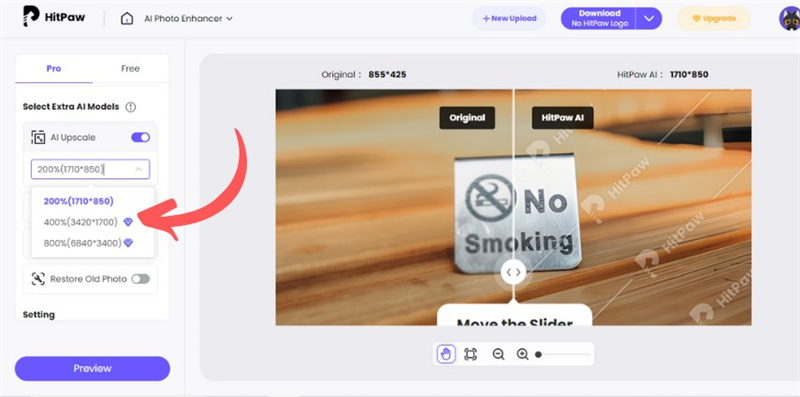Click the Original label on the image

pos(467,117)
